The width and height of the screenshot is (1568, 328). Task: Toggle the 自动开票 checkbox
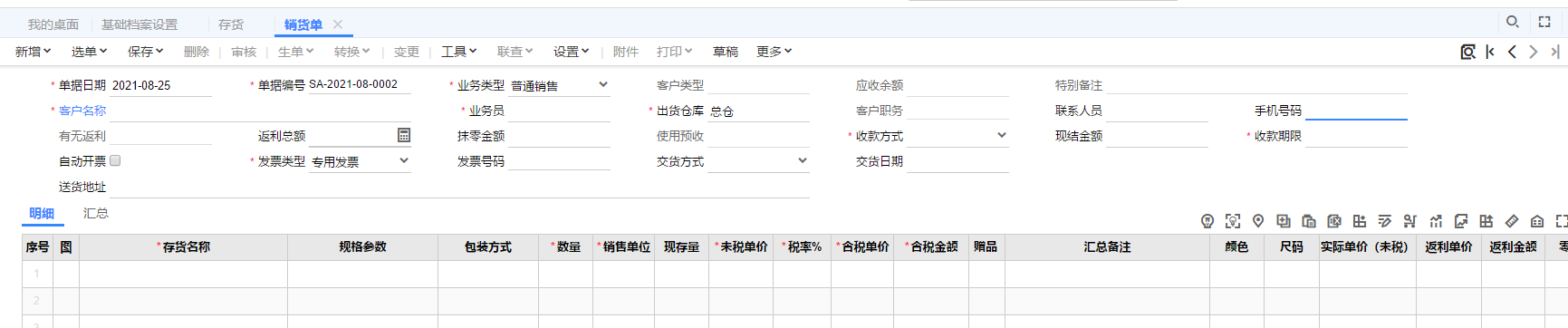(115, 160)
